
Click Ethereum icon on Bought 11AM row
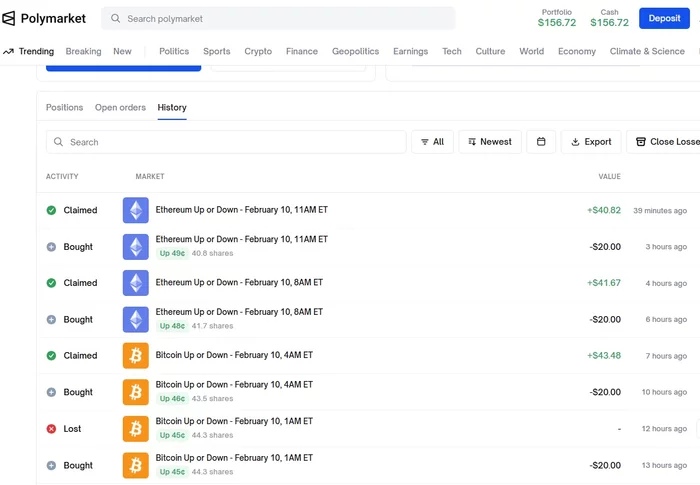point(136,247)
